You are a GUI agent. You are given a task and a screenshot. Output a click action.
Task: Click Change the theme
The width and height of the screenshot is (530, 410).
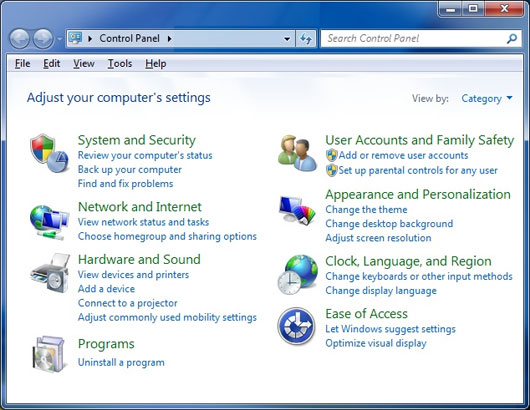[x=366, y=210]
